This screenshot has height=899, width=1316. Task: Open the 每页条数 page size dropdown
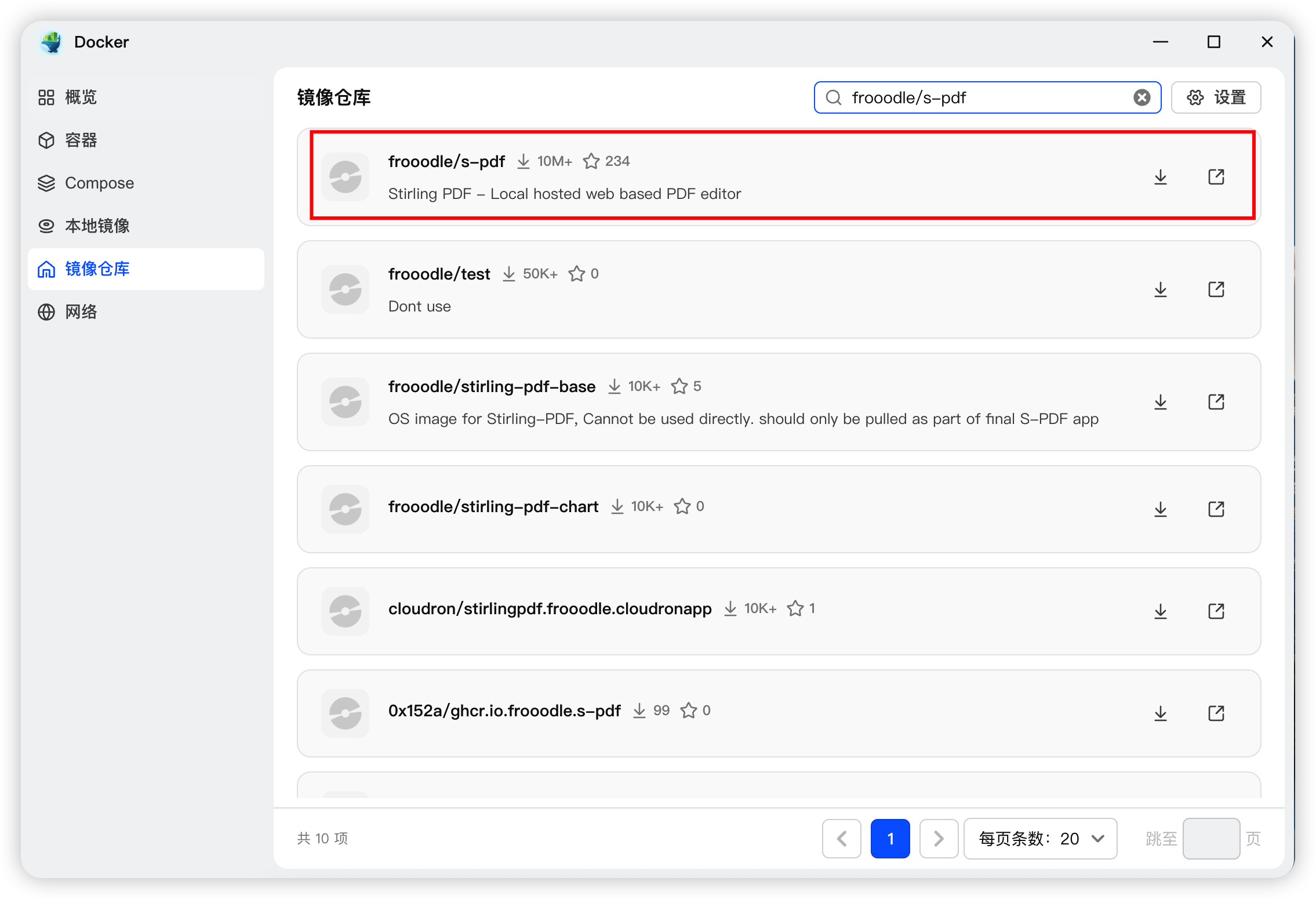pos(1040,839)
